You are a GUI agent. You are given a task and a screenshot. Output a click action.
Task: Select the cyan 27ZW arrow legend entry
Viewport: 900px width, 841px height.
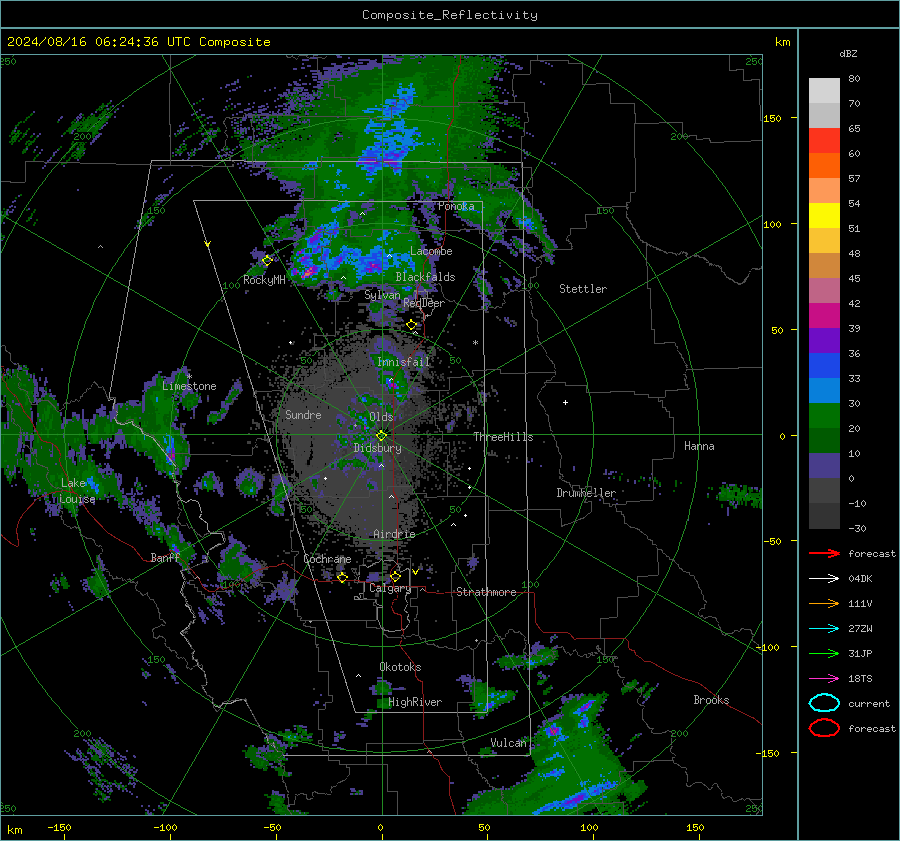824,628
